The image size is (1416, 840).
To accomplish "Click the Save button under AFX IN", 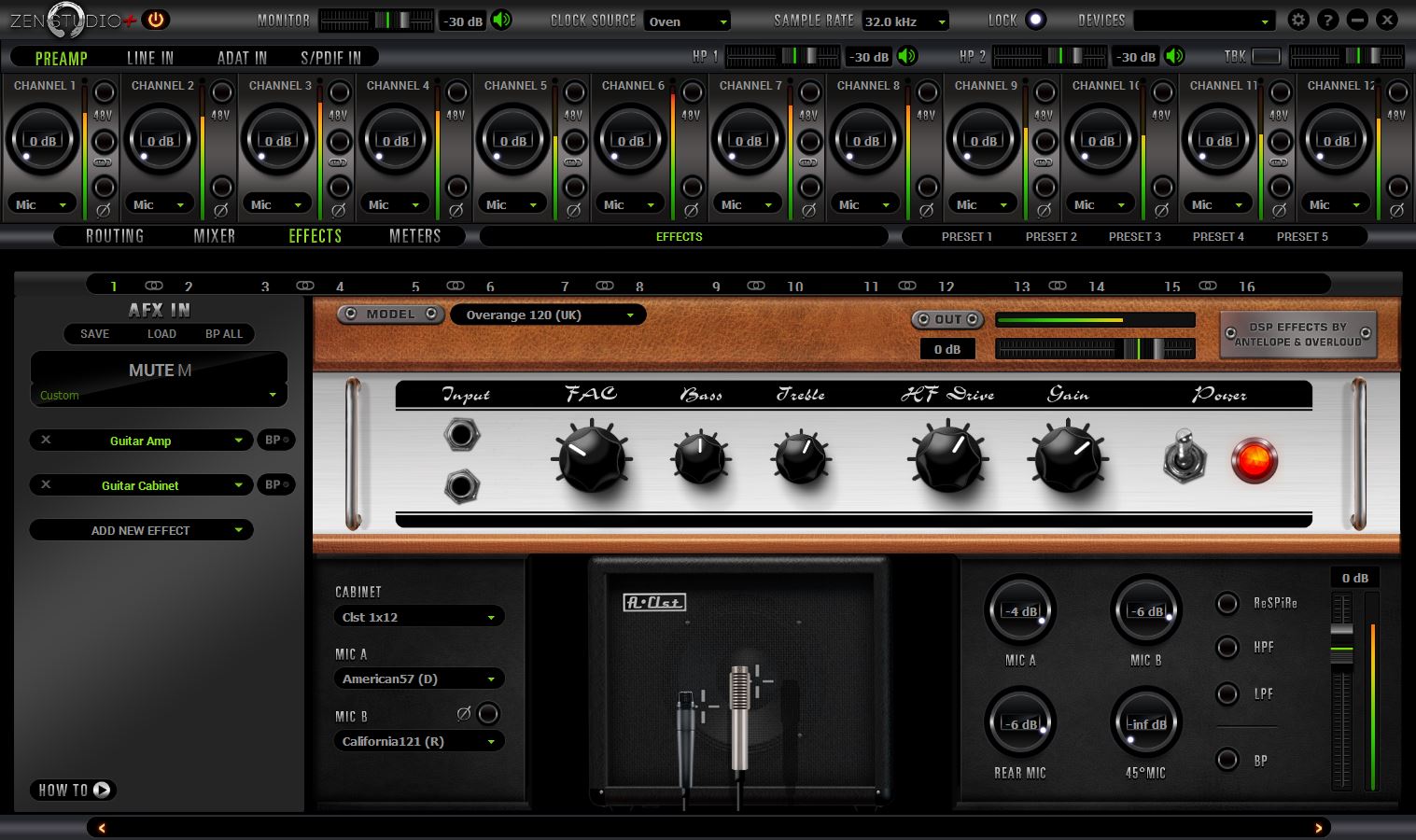I will coord(94,333).
